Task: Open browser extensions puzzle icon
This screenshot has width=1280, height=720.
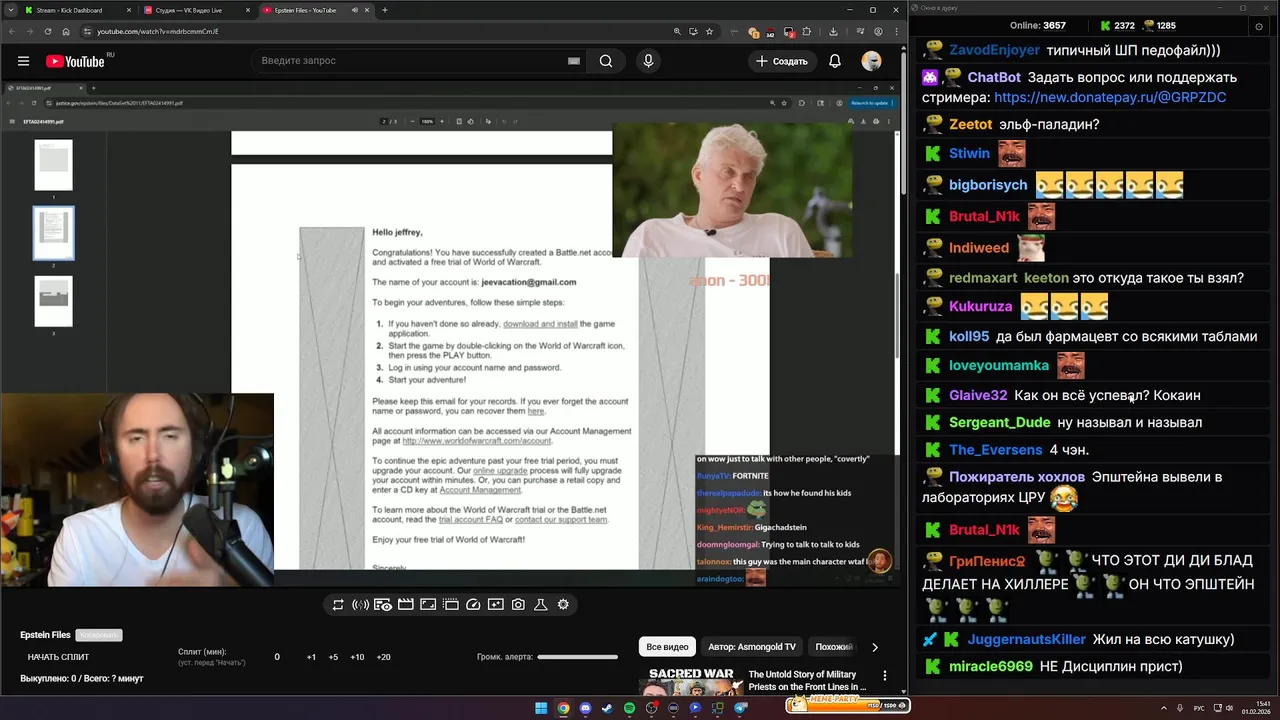Action: pos(807,31)
